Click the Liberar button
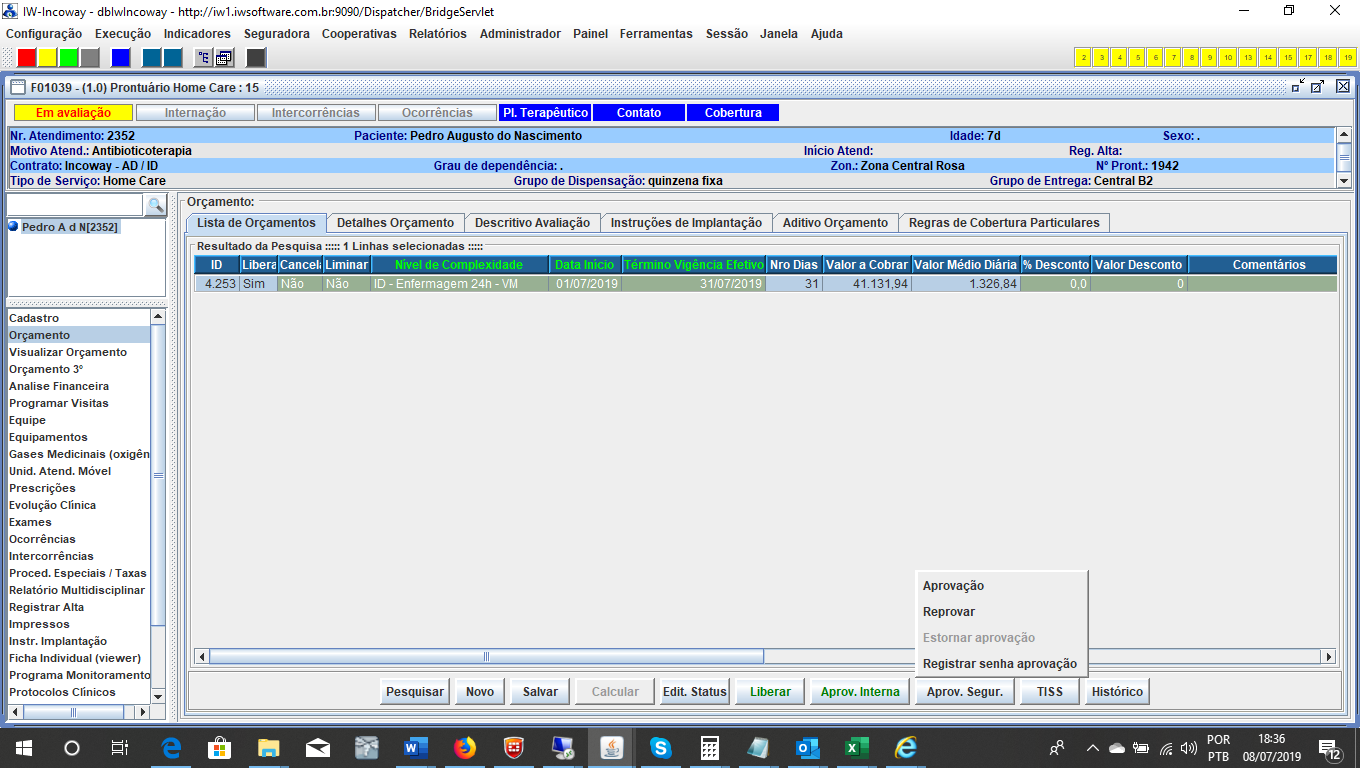The width and height of the screenshot is (1360, 768). [x=770, y=692]
